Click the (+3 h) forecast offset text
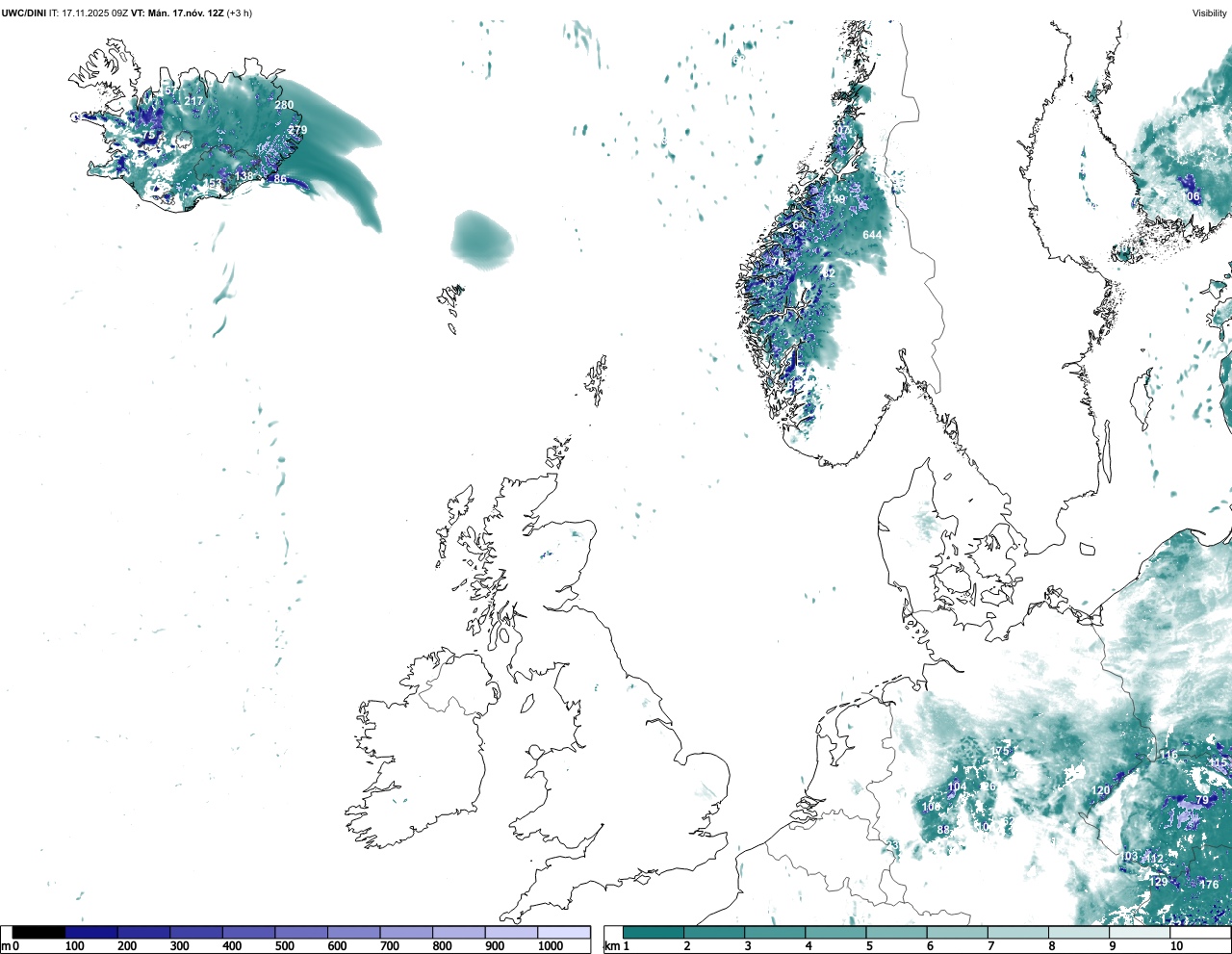Screen dimensions: 1232x954 (x=240, y=13)
